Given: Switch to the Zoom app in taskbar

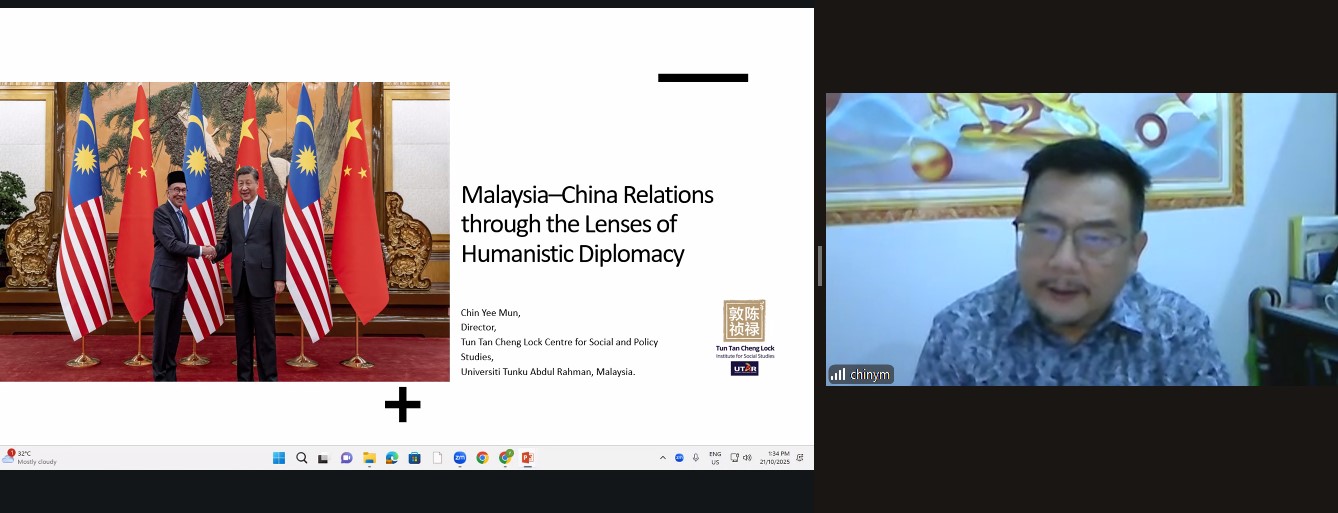Looking at the screenshot, I should 460,458.
